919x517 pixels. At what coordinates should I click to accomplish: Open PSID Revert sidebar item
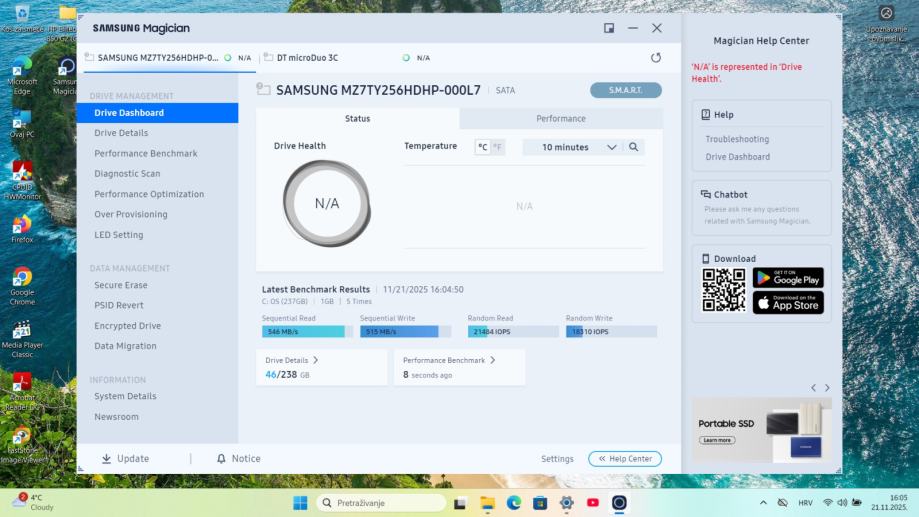point(119,305)
